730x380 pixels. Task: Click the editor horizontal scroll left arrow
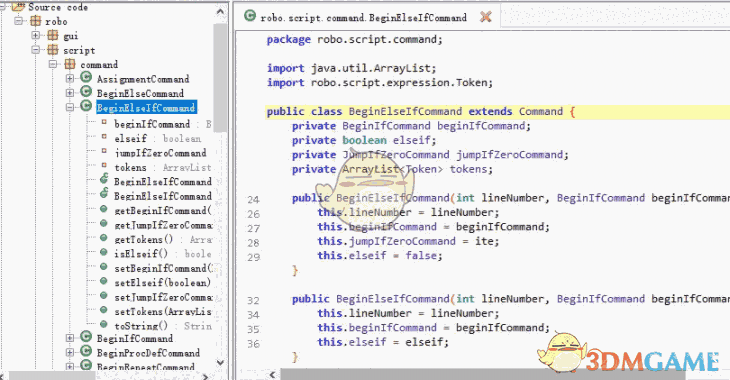click(x=273, y=374)
